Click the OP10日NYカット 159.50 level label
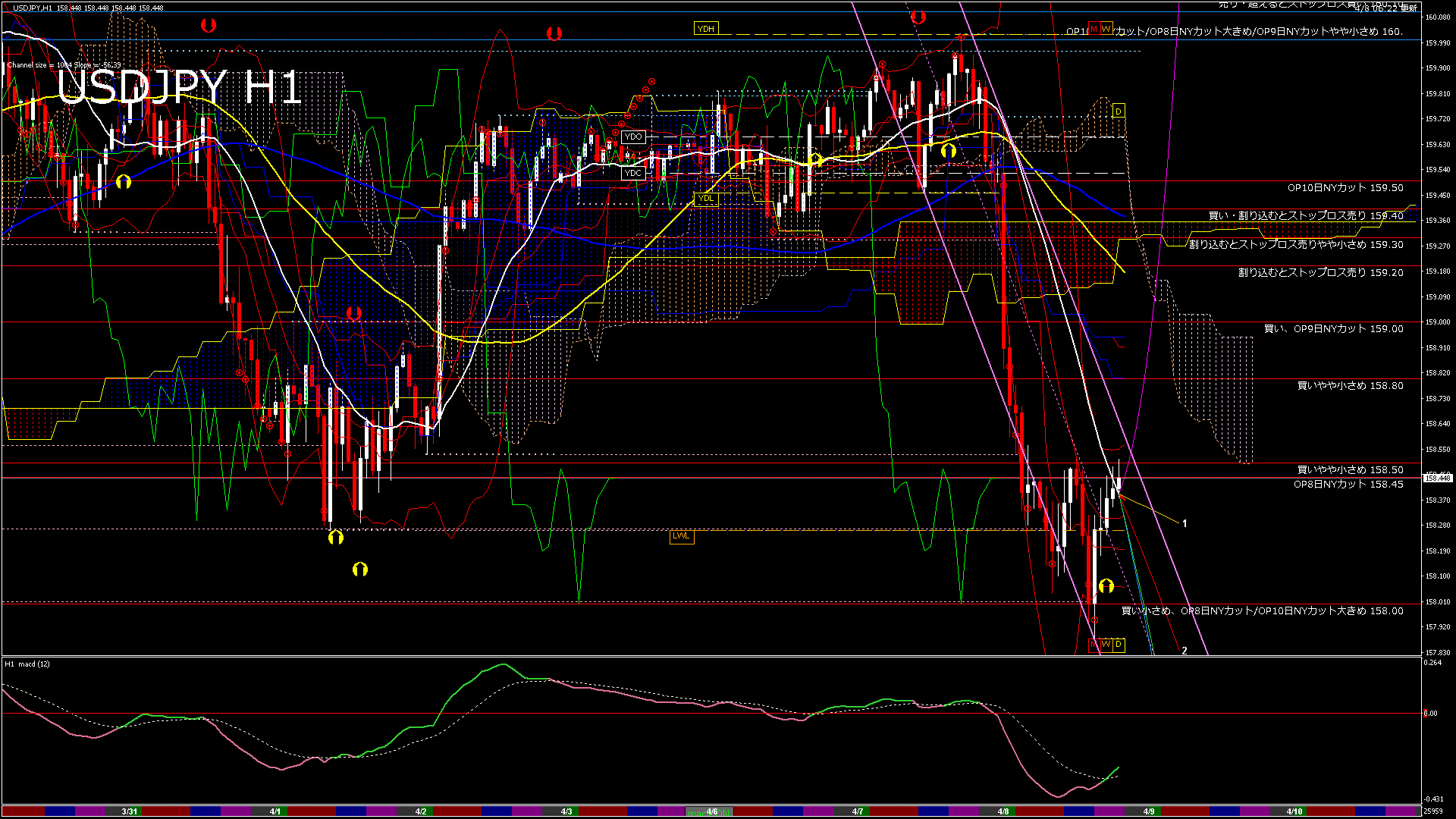 [1345, 188]
